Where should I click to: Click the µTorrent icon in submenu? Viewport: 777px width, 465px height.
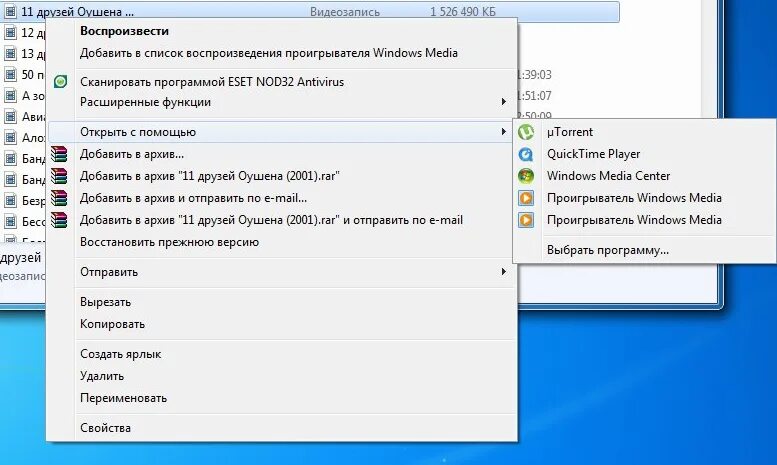526,132
